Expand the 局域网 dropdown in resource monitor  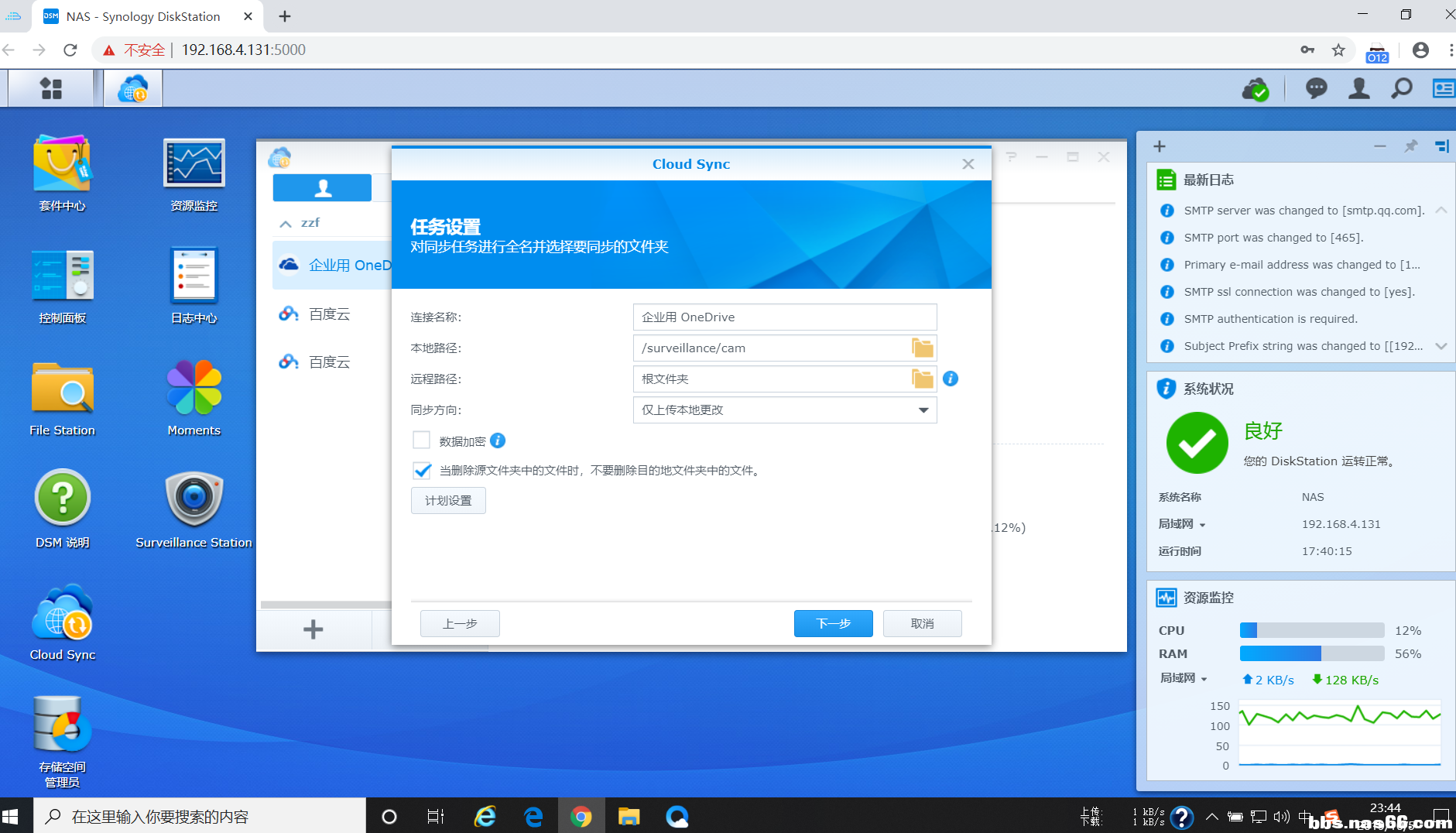pos(1184,678)
